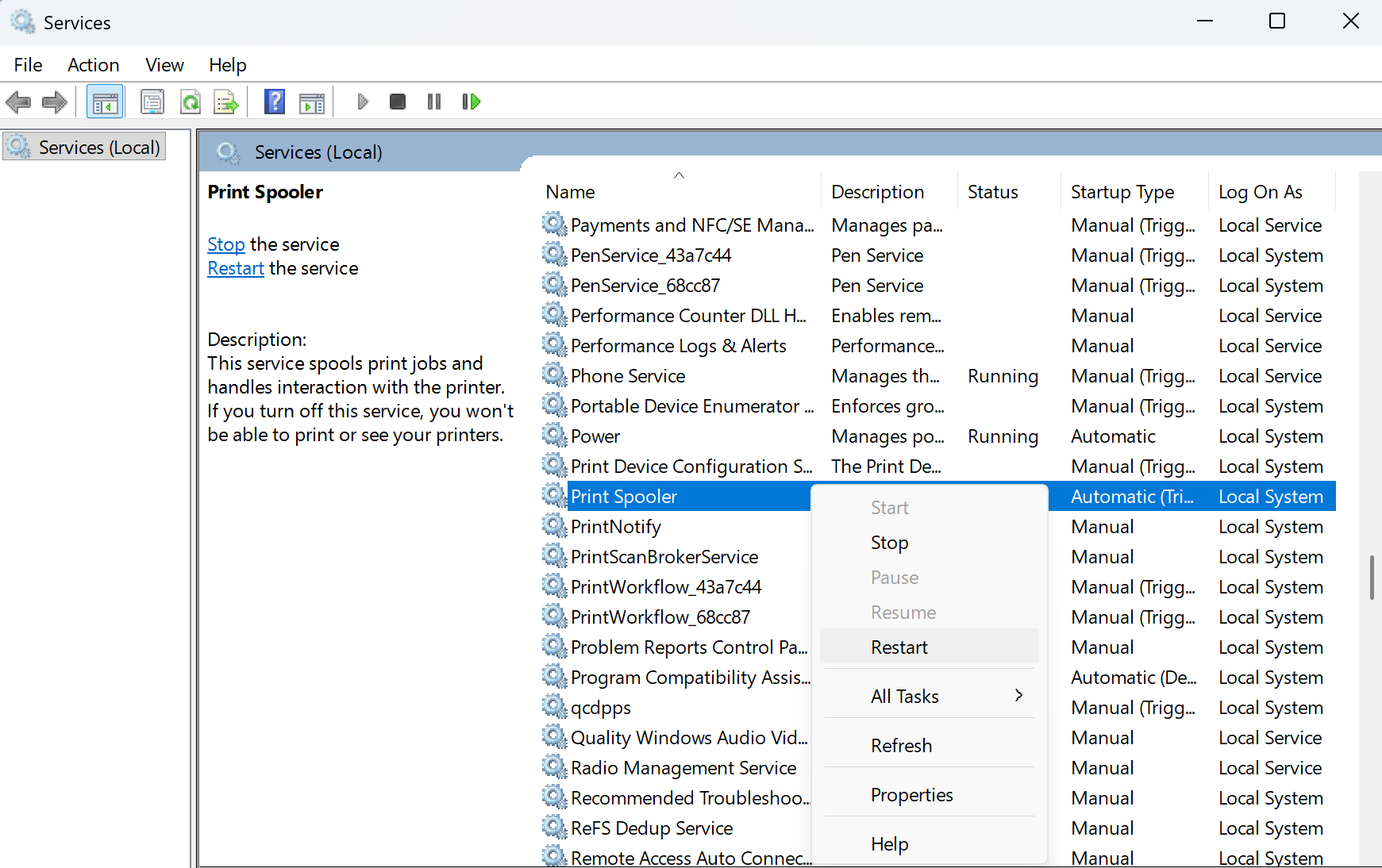Viewport: 1382px width, 868px height.
Task: Open the toolbar Properties icon
Action: (x=152, y=102)
